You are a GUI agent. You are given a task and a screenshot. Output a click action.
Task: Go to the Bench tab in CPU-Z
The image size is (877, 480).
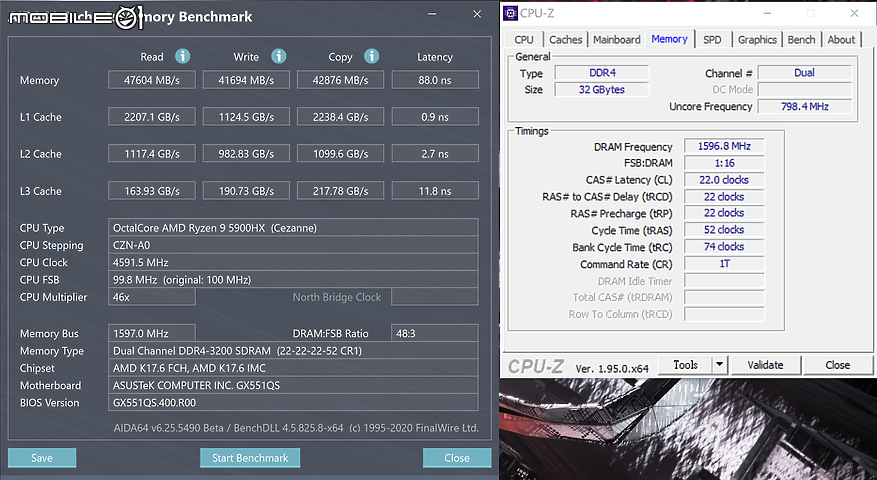click(x=801, y=40)
